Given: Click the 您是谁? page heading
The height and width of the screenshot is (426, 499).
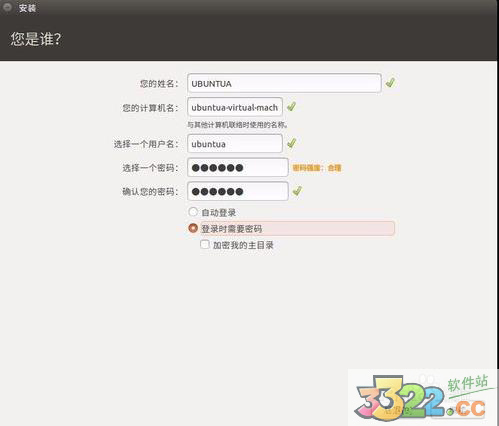Looking at the screenshot, I should (36, 39).
